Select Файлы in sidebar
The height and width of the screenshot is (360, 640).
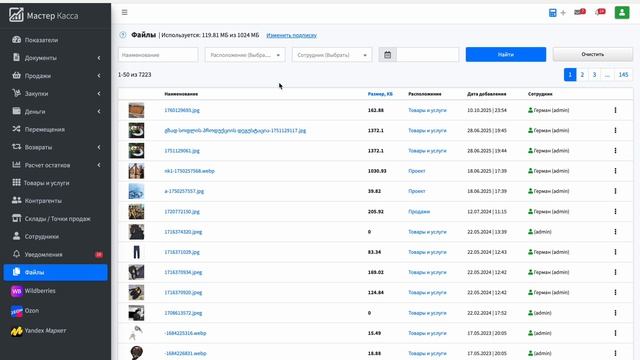pyautogui.click(x=56, y=272)
